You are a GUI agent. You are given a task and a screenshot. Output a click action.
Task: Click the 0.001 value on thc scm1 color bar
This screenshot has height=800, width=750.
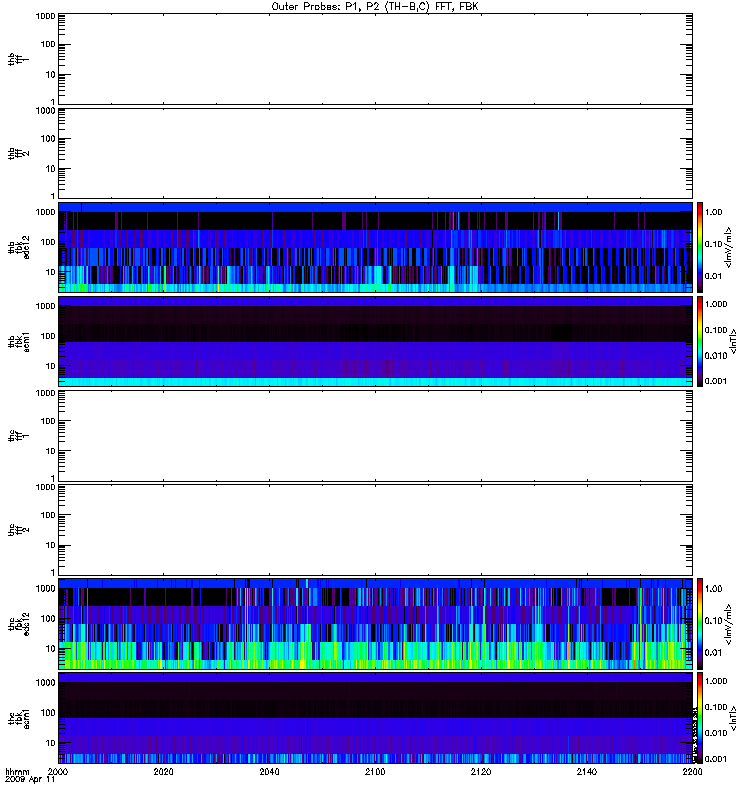[x=716, y=759]
